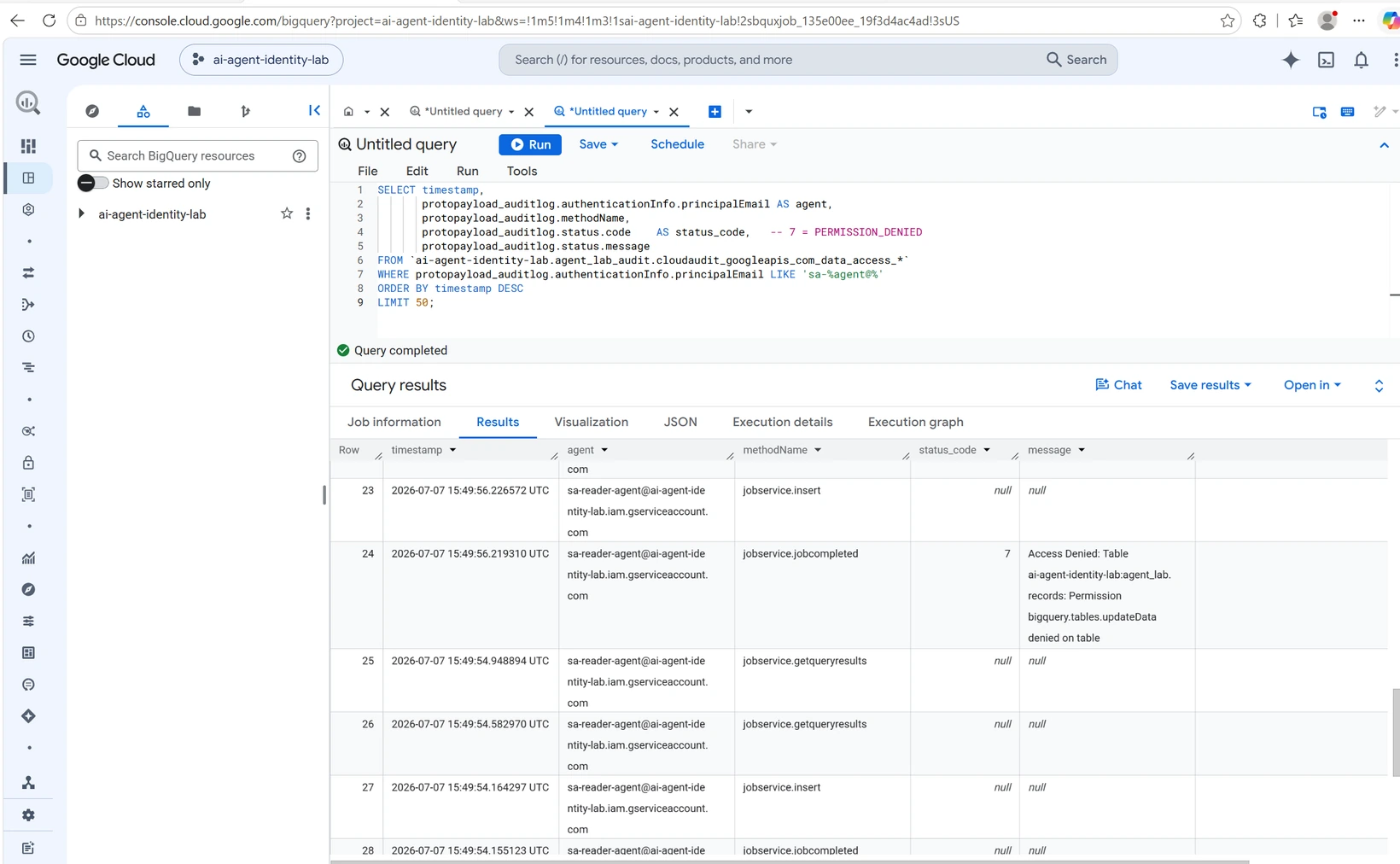Switch to Execution details tab
This screenshot has height=864, width=1400.
(x=783, y=422)
